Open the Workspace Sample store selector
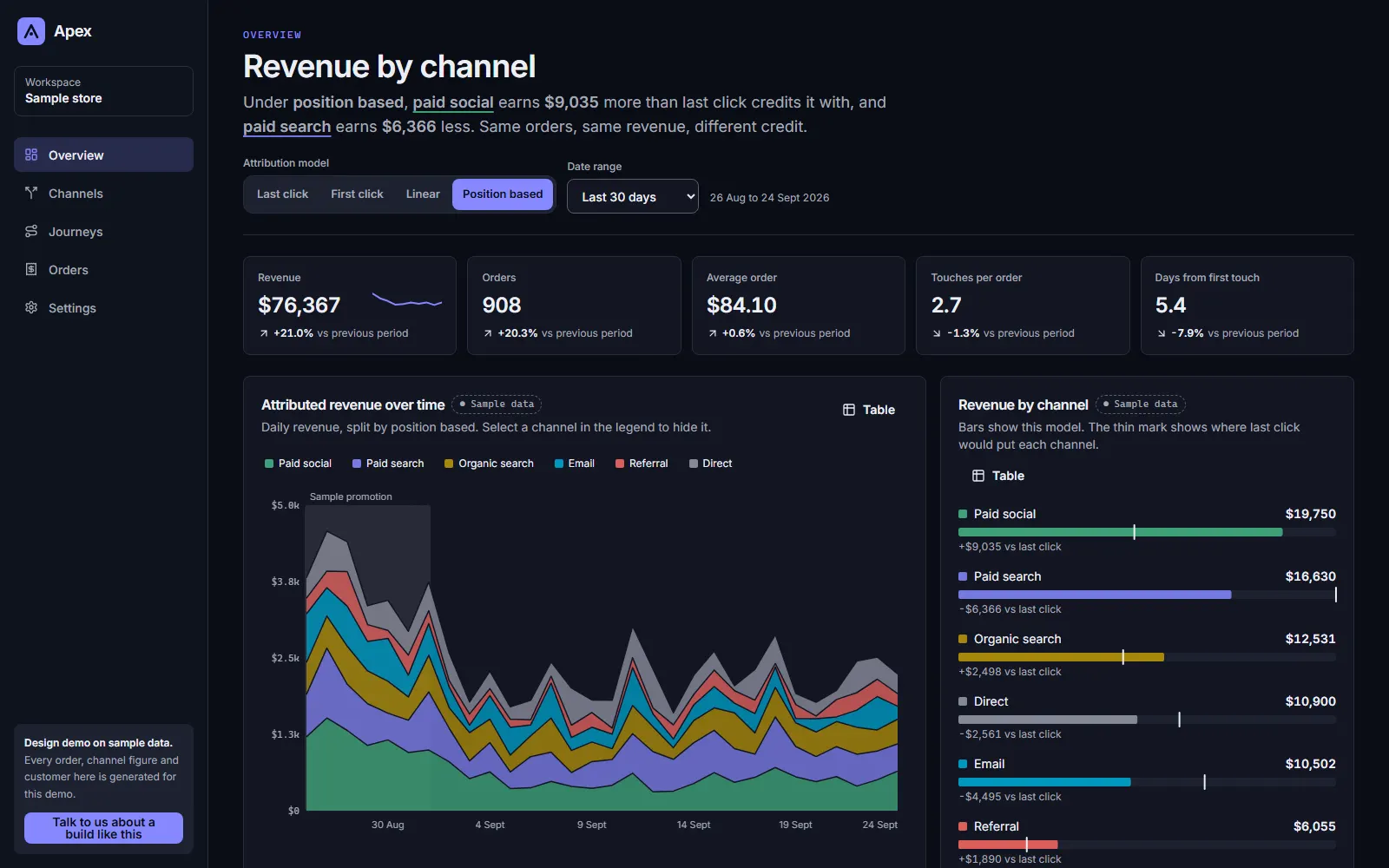 103,91
